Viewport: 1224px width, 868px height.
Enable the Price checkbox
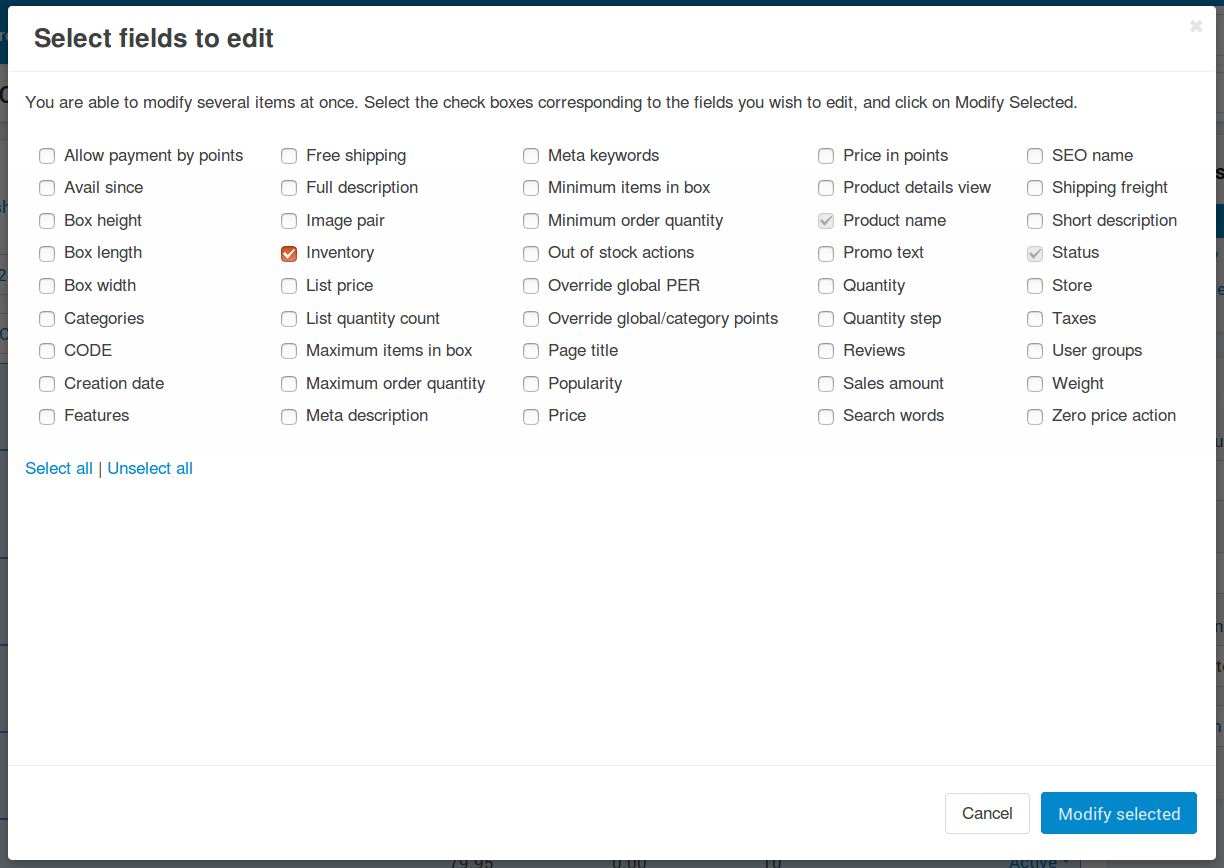click(531, 417)
